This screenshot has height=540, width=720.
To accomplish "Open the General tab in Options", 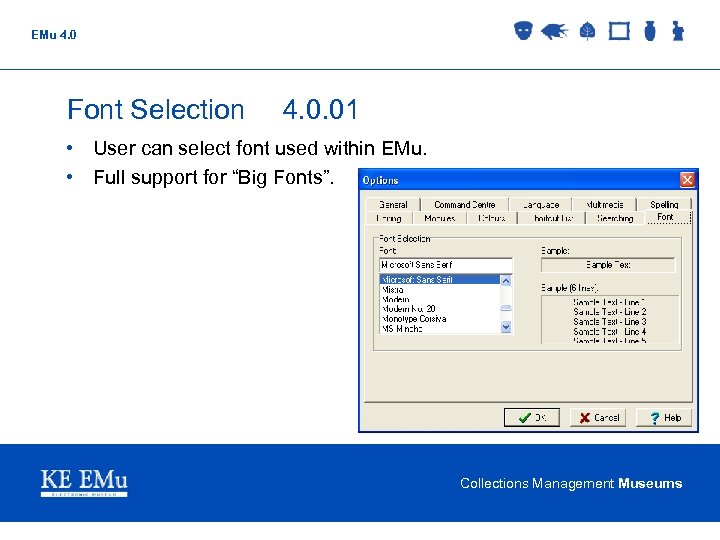I will [x=393, y=204].
